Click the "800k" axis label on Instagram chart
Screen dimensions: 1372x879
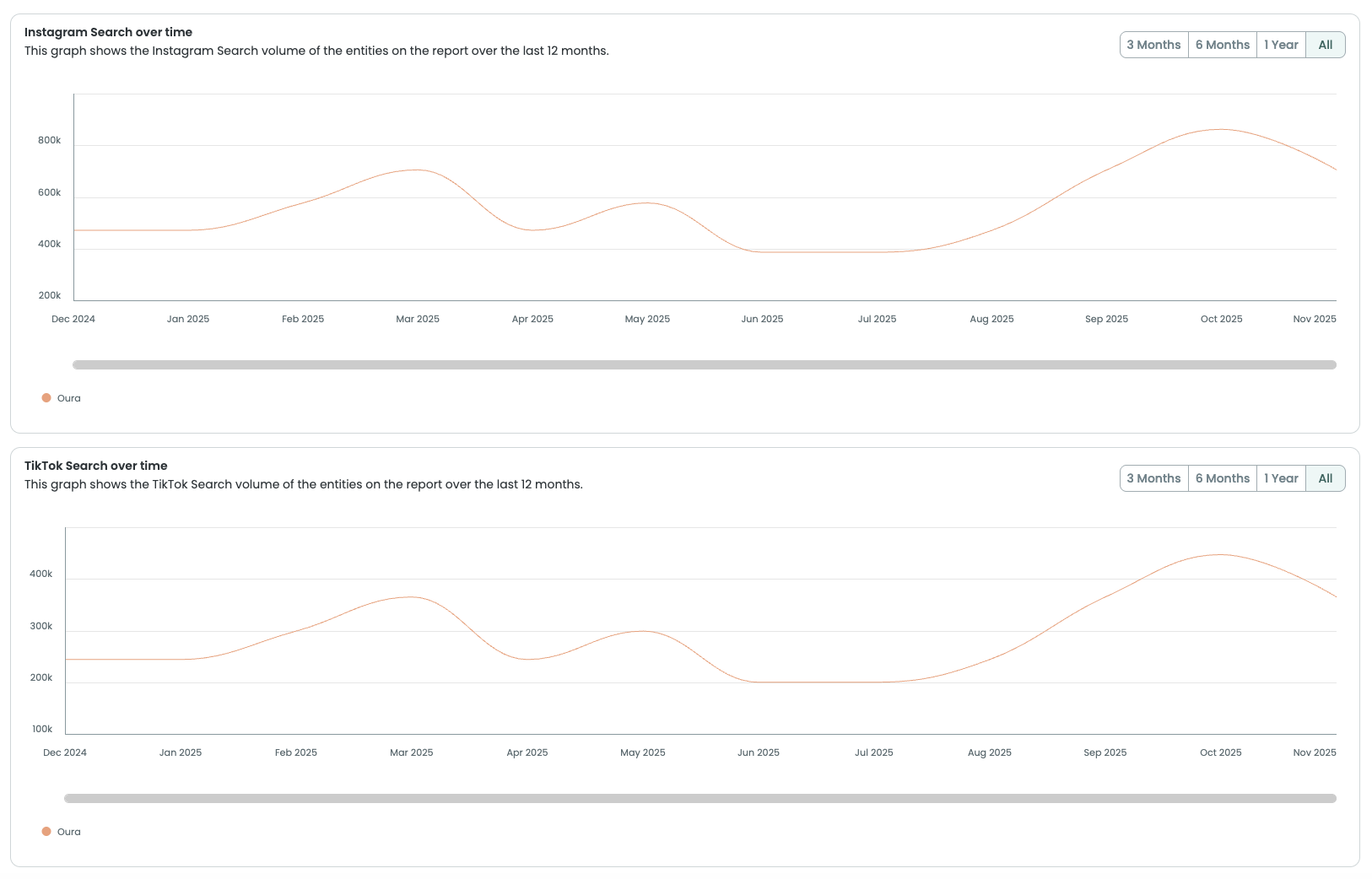pos(49,140)
